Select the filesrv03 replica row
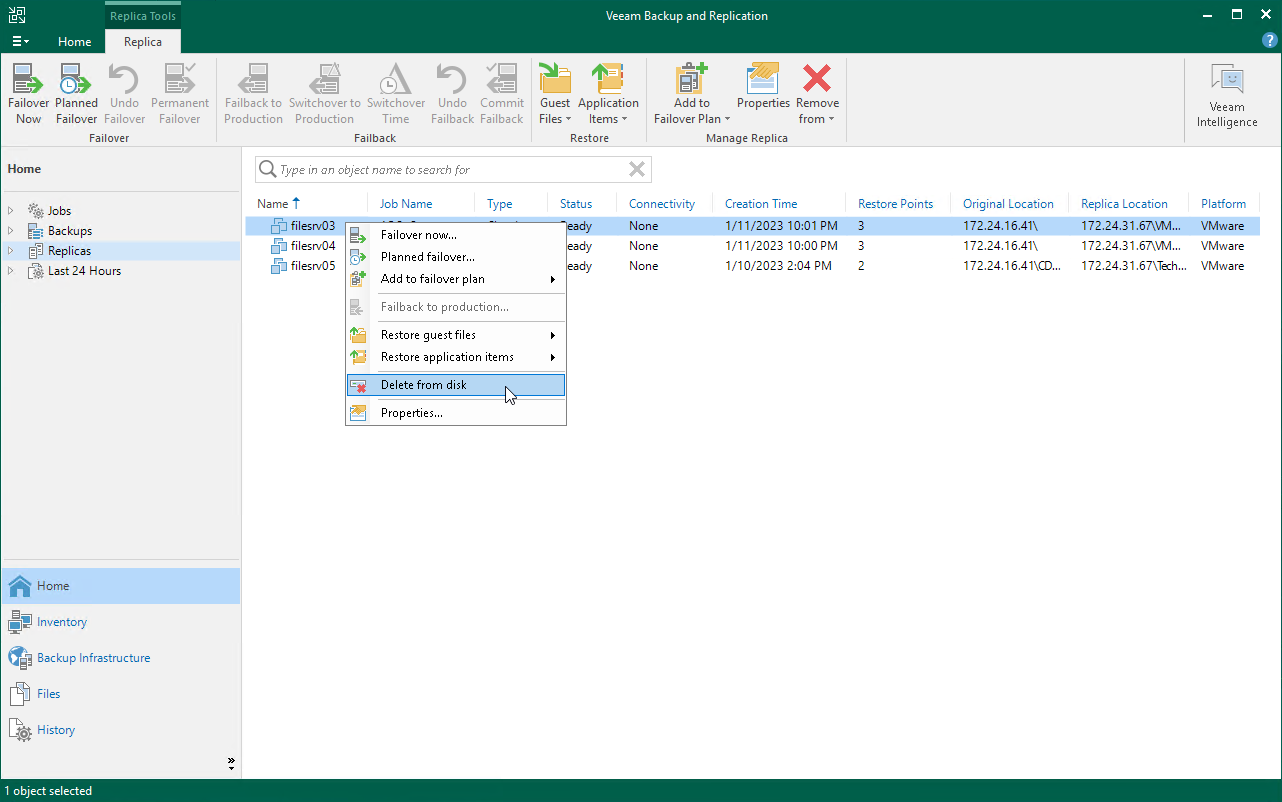Viewport: 1282px width, 802px height. pos(752,226)
